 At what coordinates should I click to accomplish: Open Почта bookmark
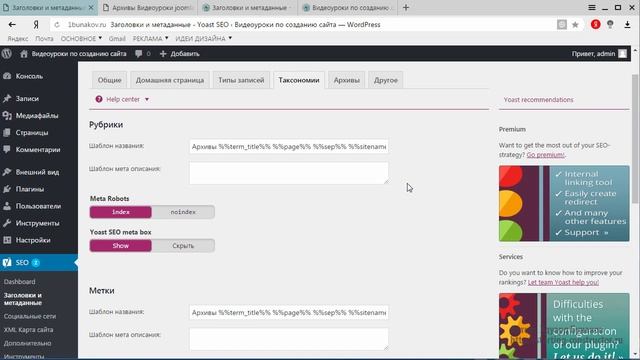tap(44, 38)
